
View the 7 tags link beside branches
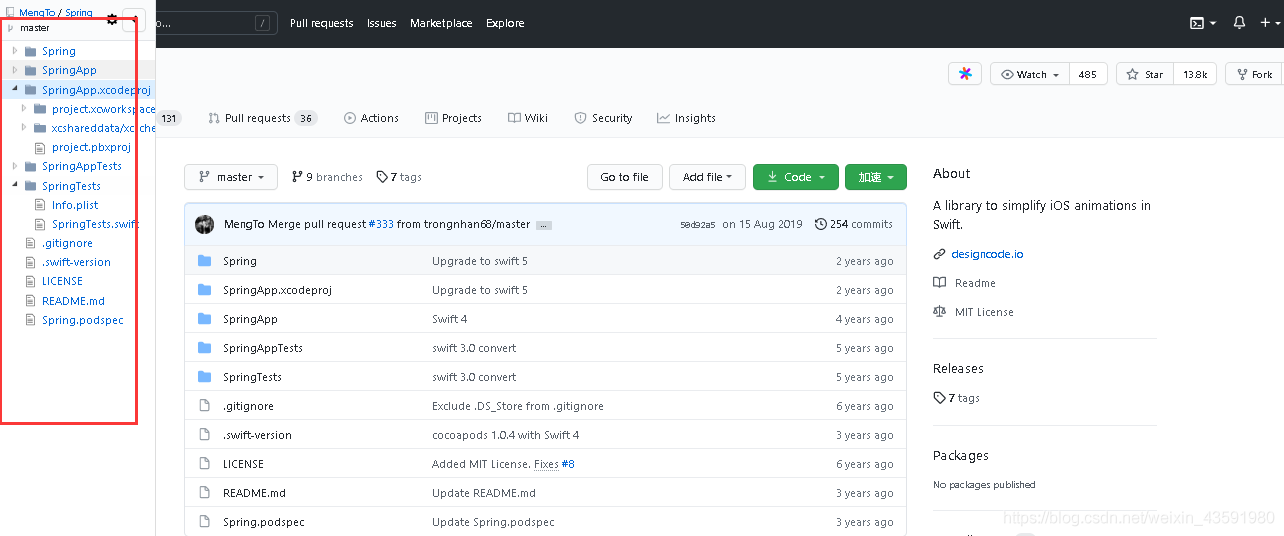[x=399, y=177]
